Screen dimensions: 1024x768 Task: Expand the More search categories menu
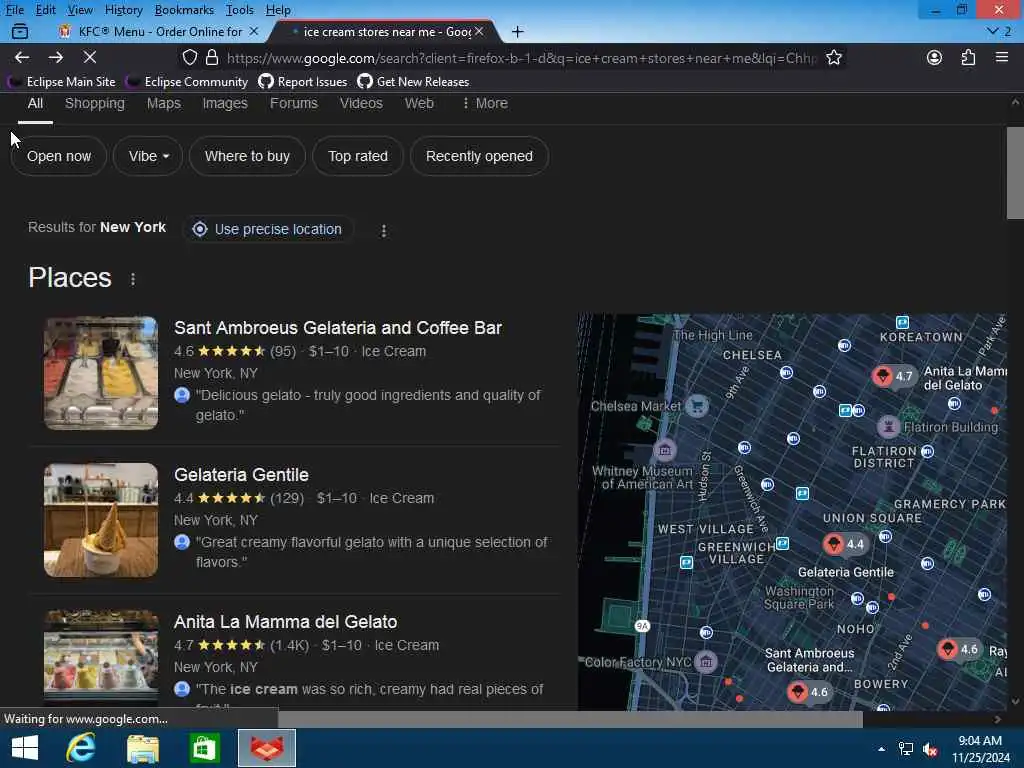click(485, 103)
